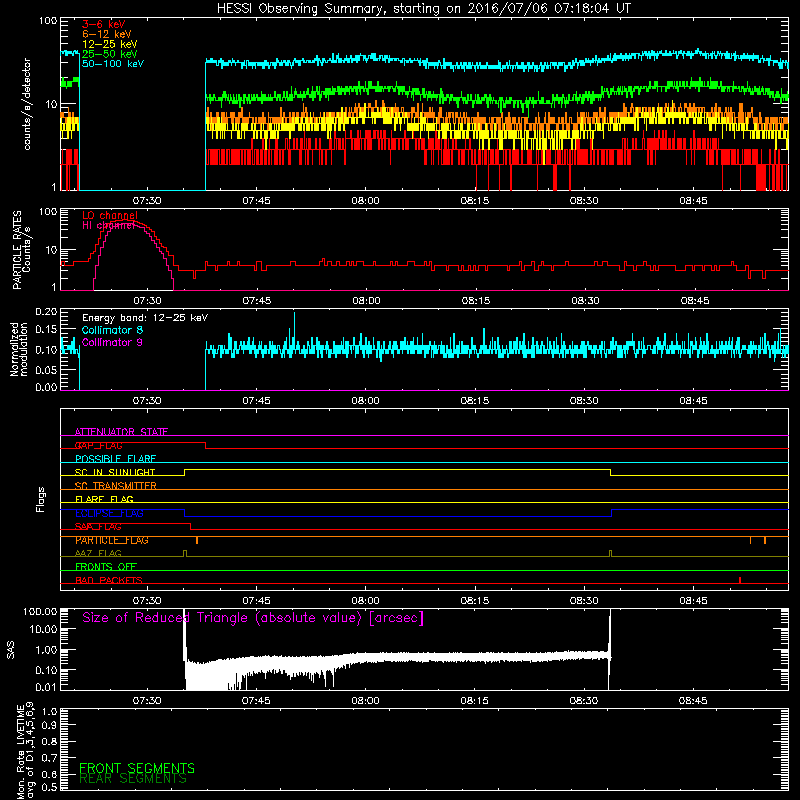
Task: Click '07:45' under the particle rates plot
Action: (x=257, y=301)
